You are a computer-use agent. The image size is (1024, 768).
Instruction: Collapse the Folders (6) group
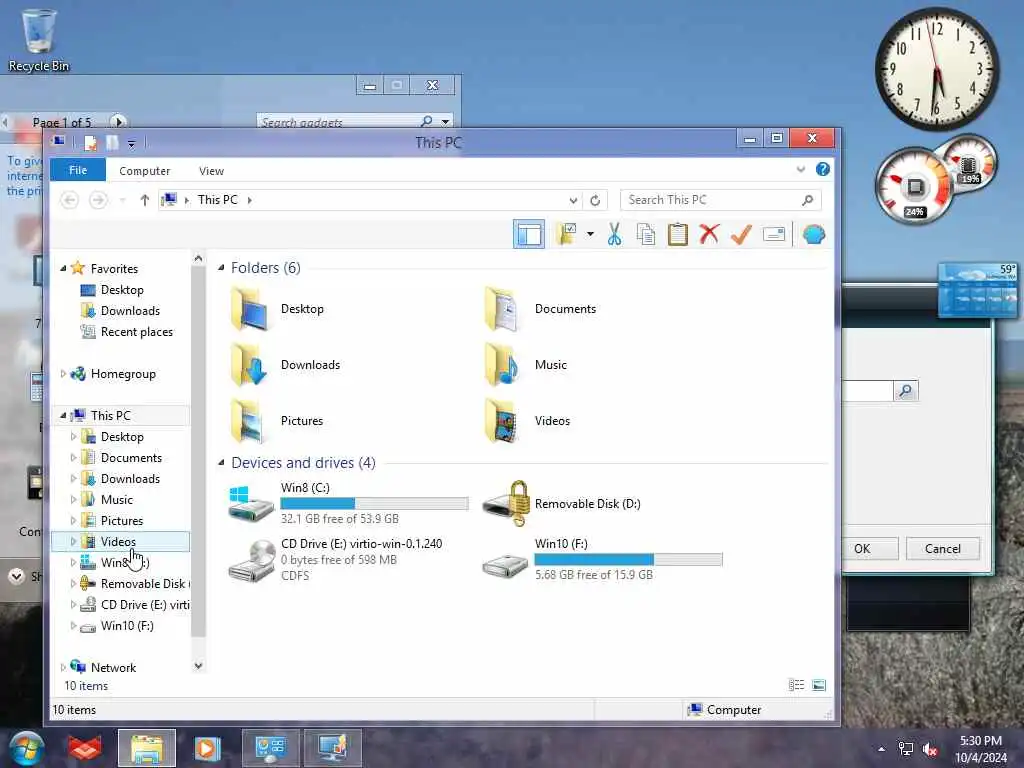pos(221,267)
